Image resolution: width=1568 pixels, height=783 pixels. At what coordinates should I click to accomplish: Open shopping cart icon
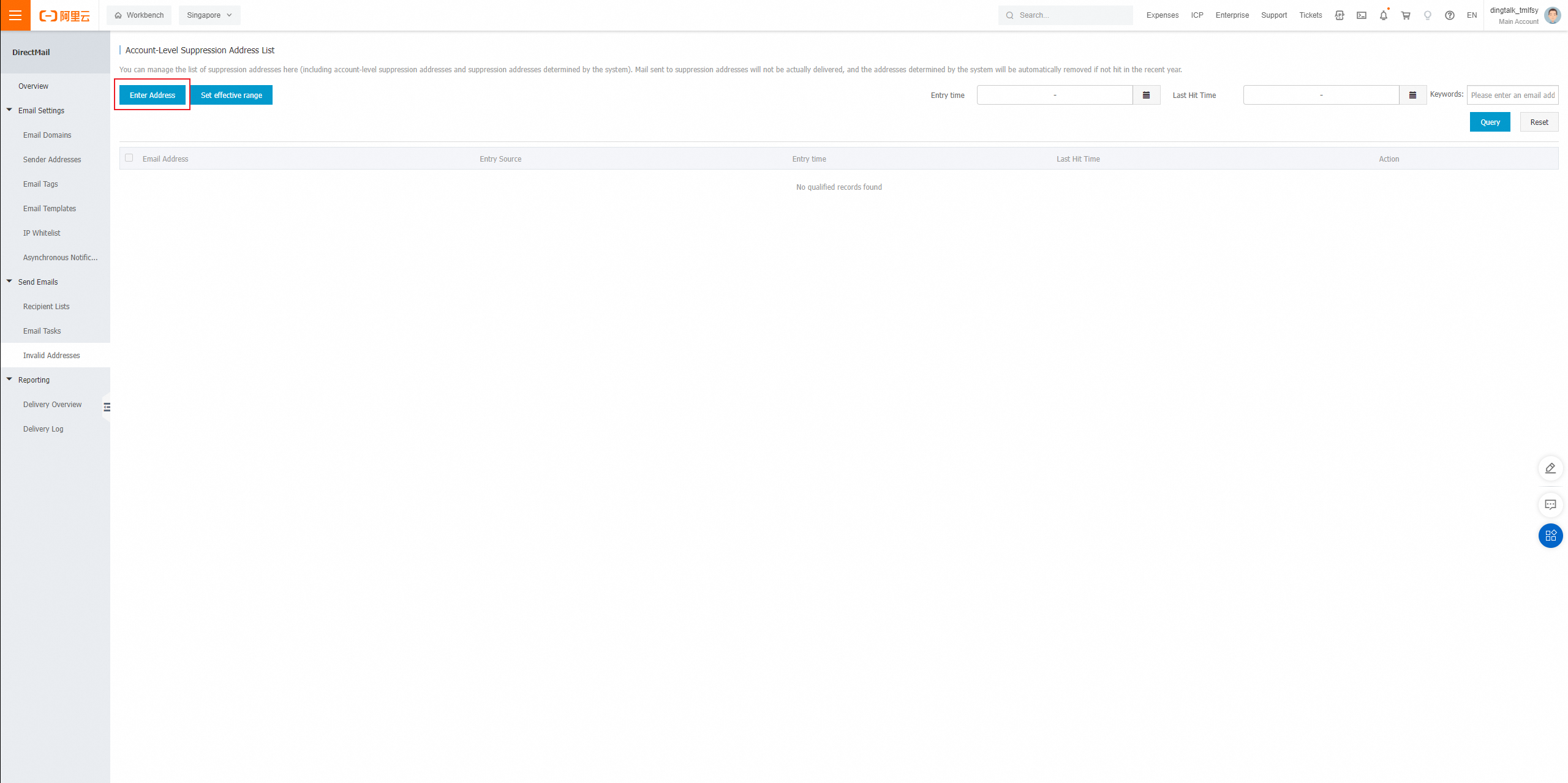click(1406, 15)
